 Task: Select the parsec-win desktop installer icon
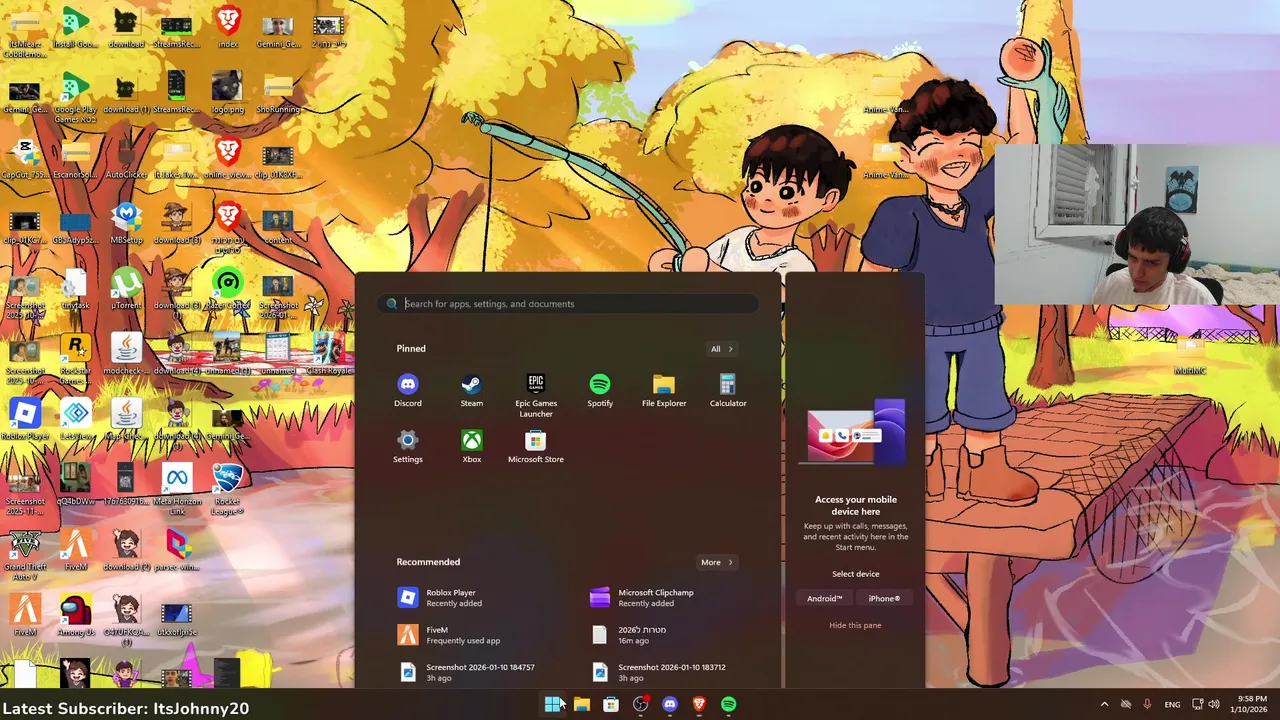[177, 551]
